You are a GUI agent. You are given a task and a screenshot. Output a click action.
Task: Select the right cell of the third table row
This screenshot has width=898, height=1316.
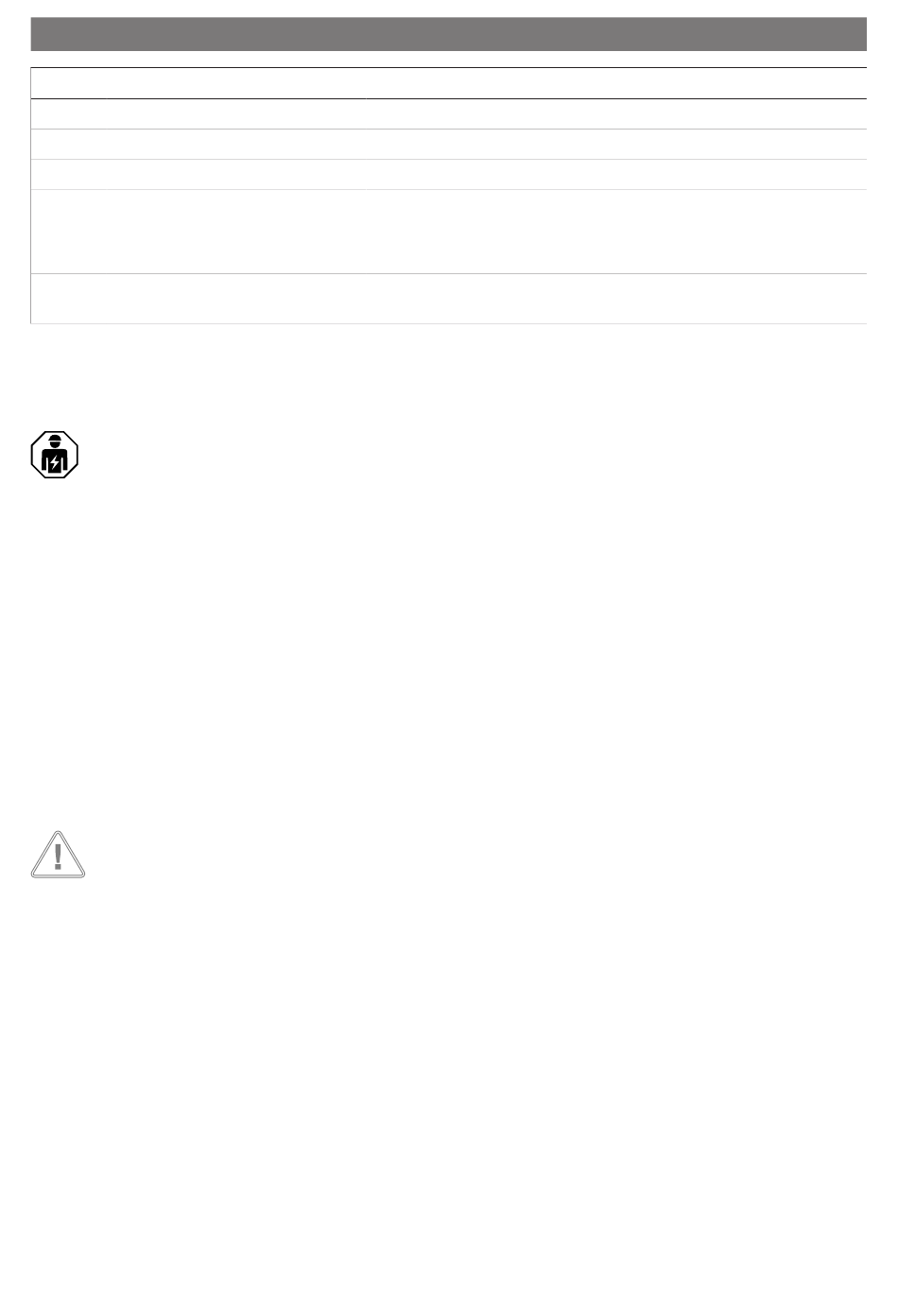coord(616,145)
